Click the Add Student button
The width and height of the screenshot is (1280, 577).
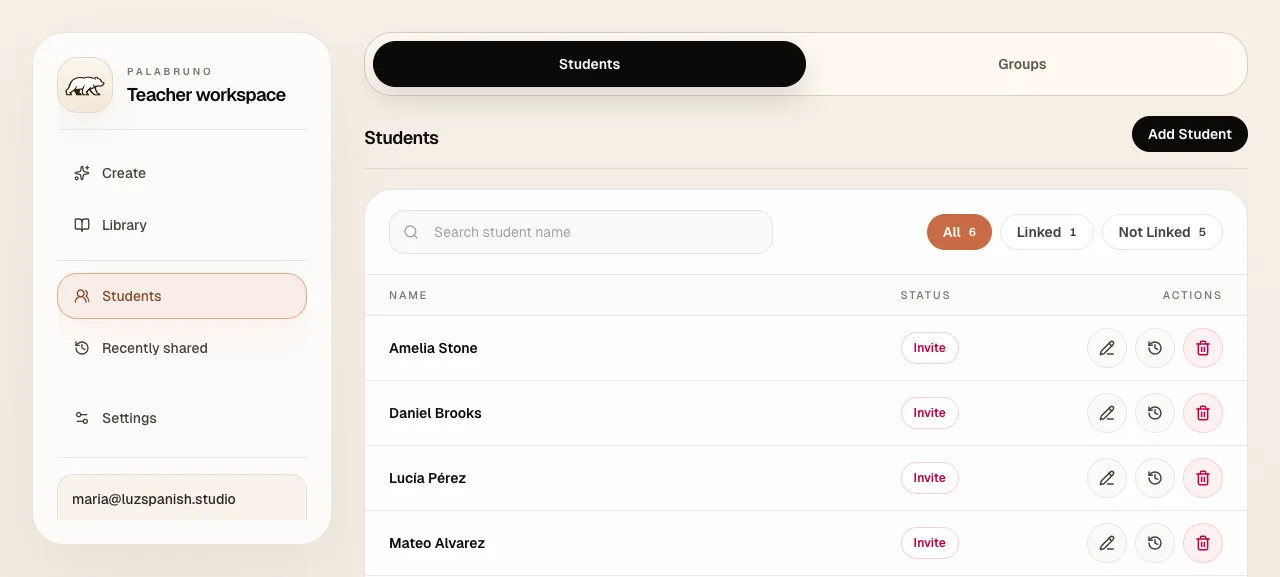tap(1189, 133)
